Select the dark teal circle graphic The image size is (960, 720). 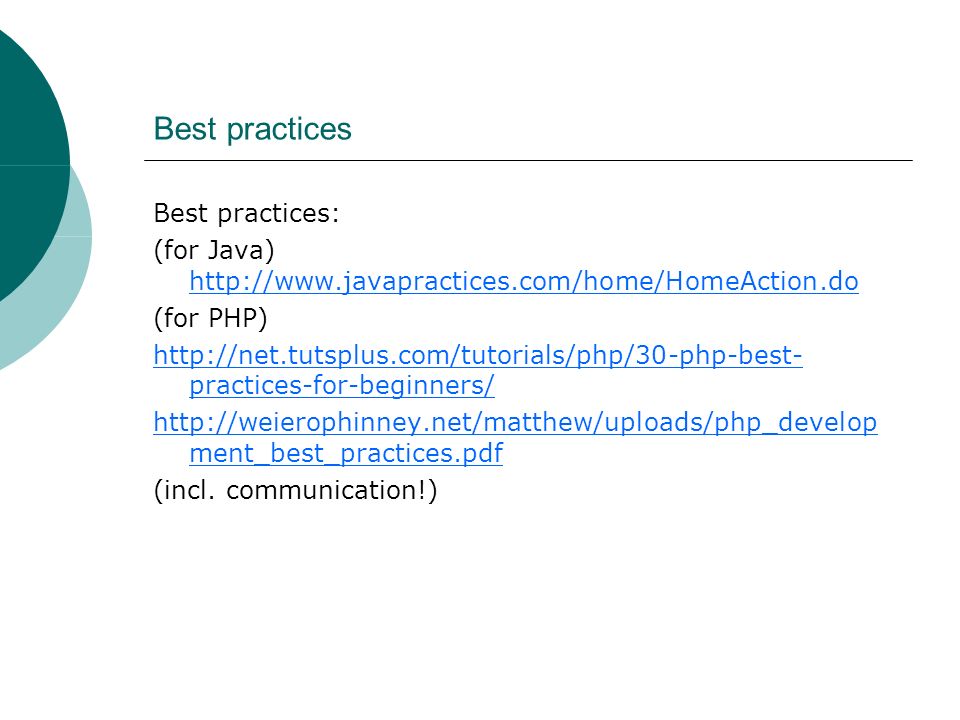[31, 165]
